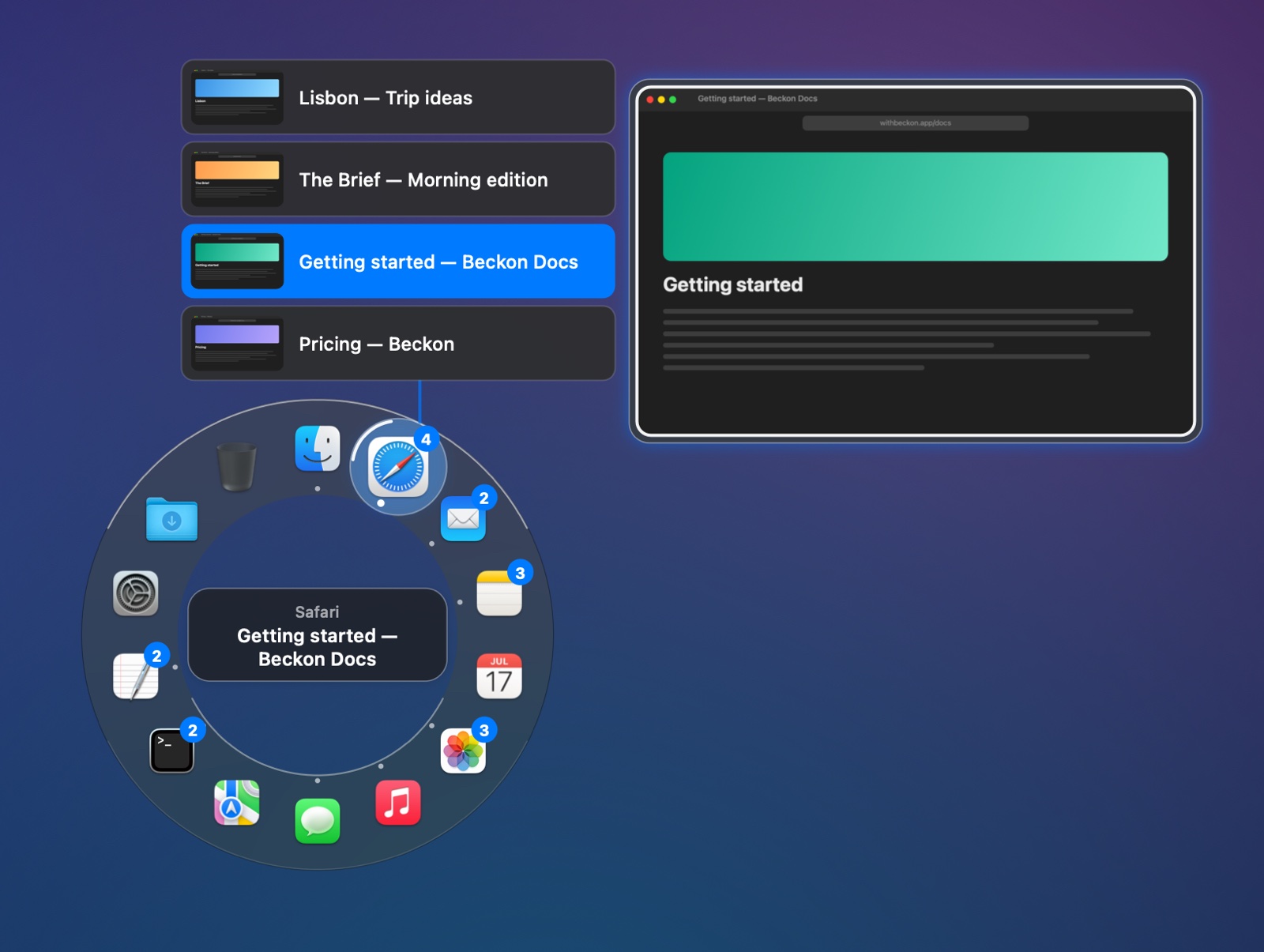Screen dimensions: 1264x952
Task: Choose The Brief — Morning edition row
Action: coord(398,179)
